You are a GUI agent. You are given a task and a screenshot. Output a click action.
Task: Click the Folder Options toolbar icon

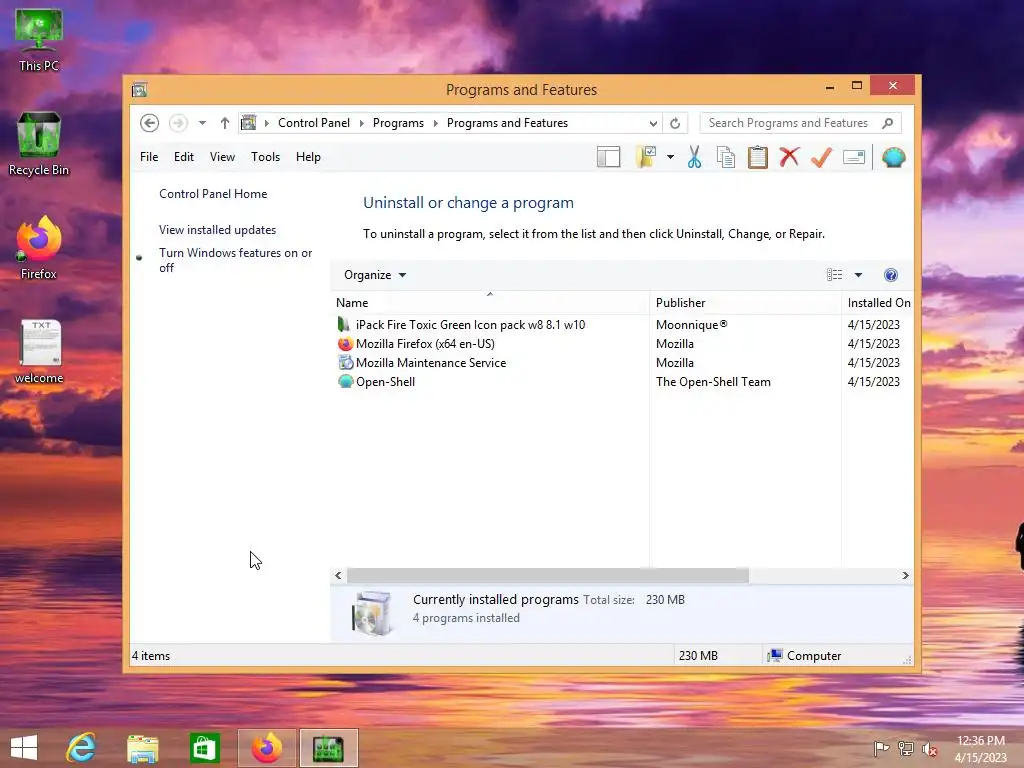coord(646,157)
